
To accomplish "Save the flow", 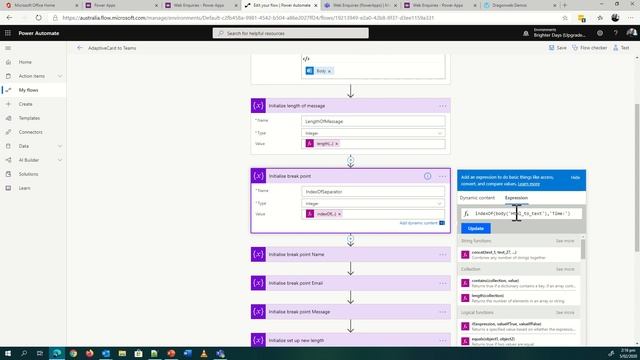I will pos(558,48).
